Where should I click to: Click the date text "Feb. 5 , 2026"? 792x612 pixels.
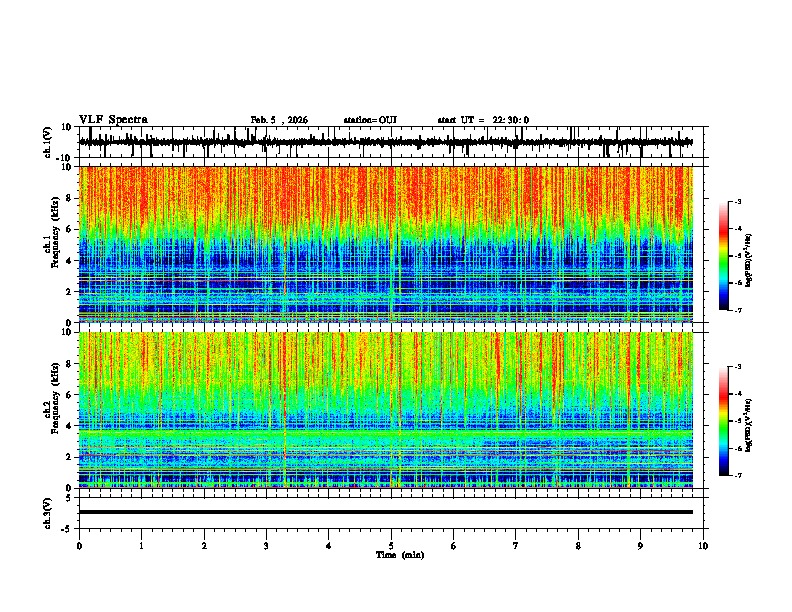pyautogui.click(x=279, y=120)
